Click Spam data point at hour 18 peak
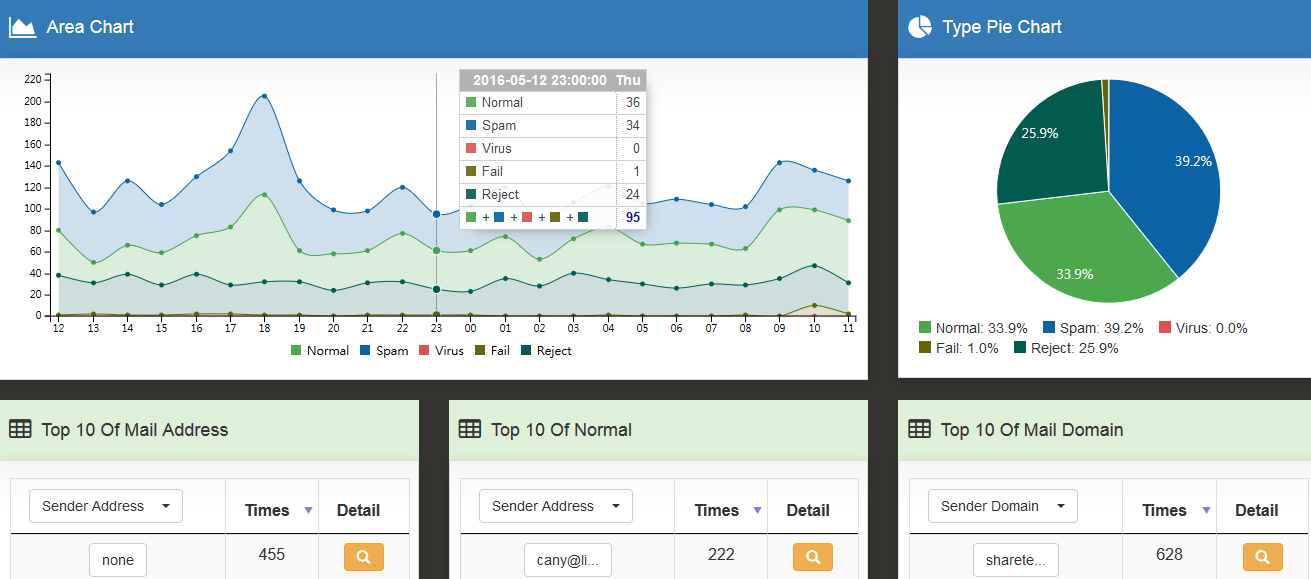The height and width of the screenshot is (579, 1311). (x=264, y=96)
